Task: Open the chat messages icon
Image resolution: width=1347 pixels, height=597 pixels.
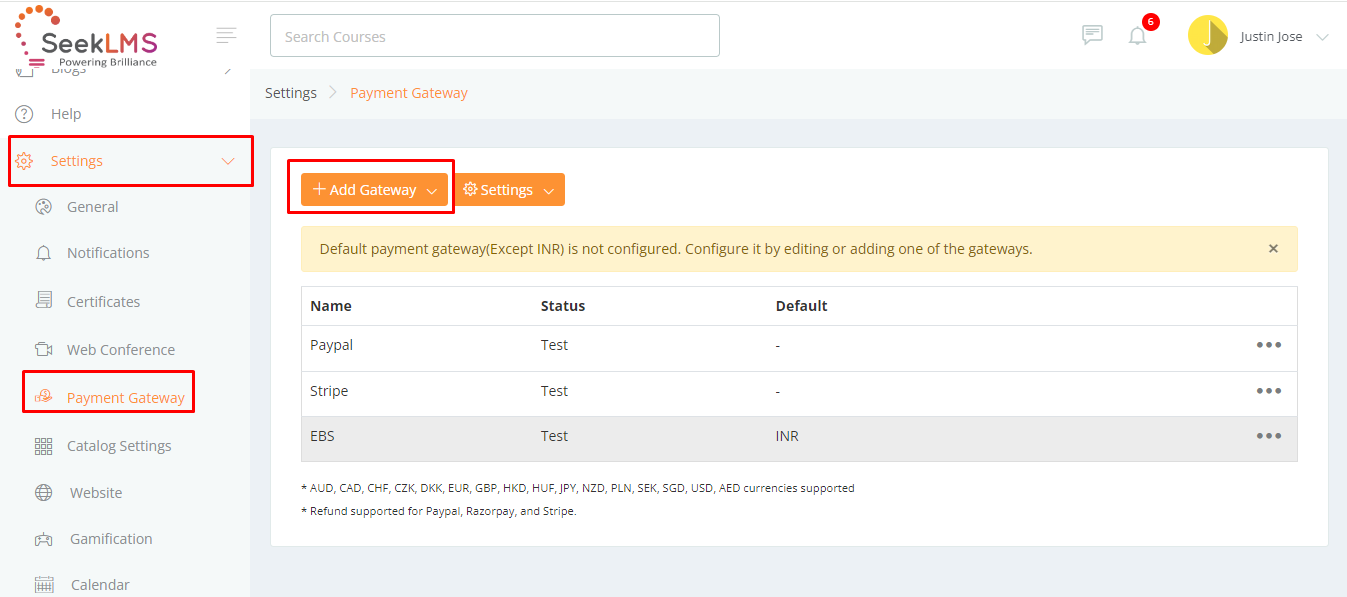Action: [1092, 35]
